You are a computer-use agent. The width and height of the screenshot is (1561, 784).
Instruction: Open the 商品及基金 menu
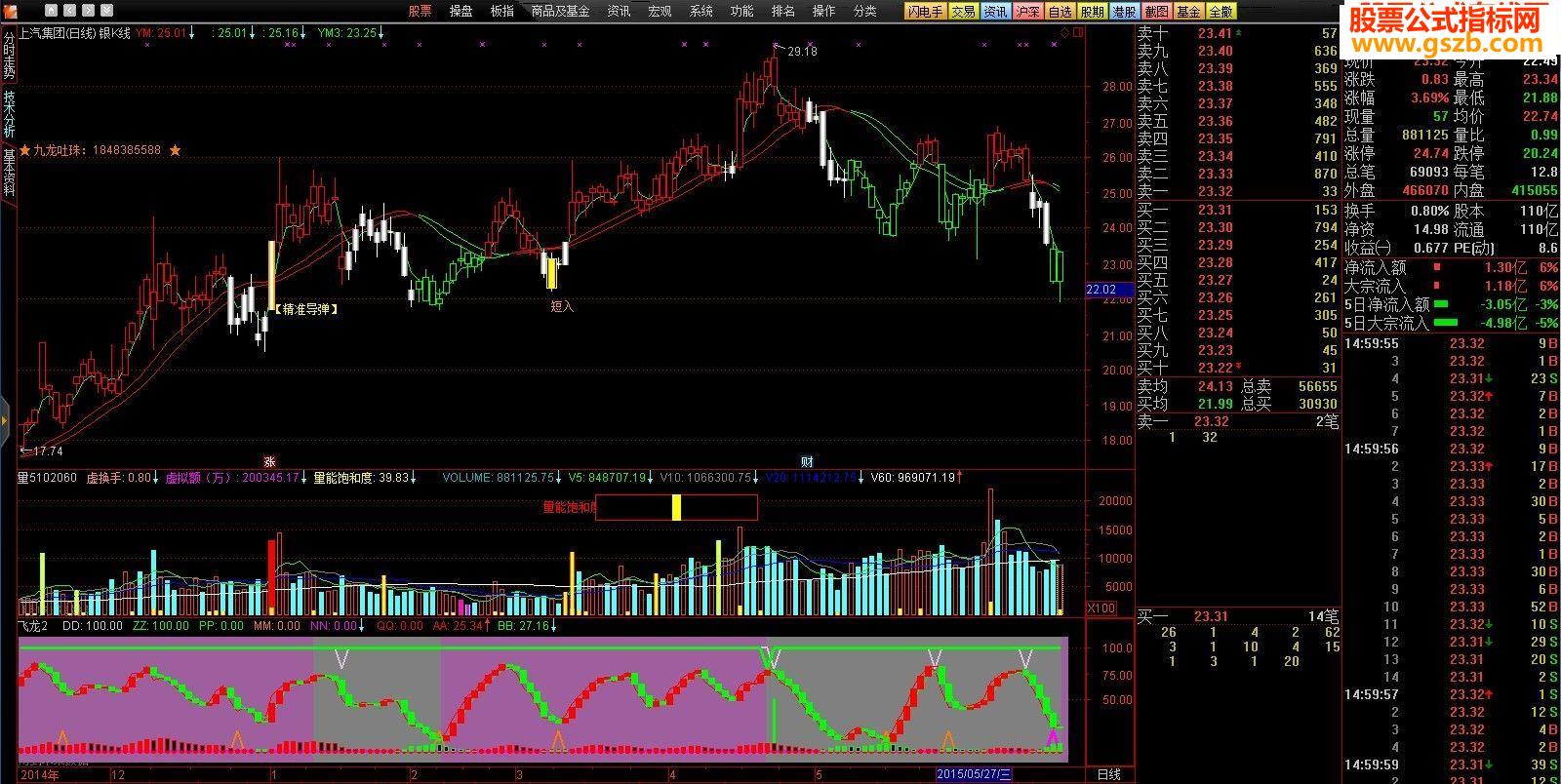560,11
